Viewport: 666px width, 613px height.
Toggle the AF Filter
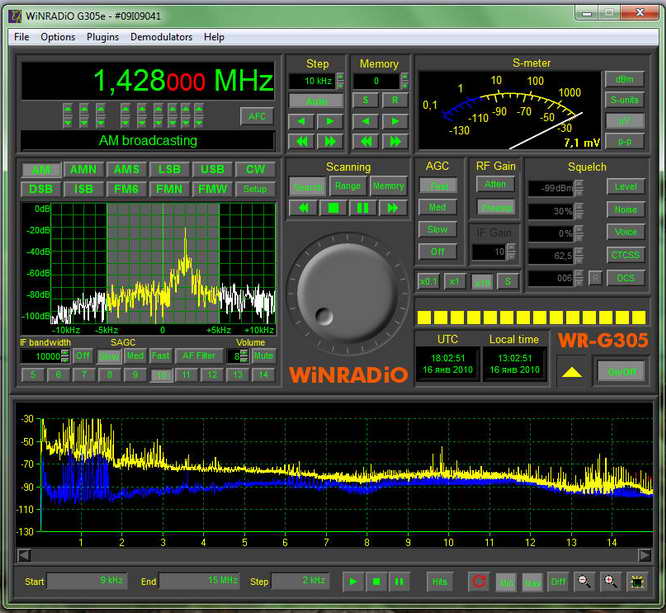(199, 356)
